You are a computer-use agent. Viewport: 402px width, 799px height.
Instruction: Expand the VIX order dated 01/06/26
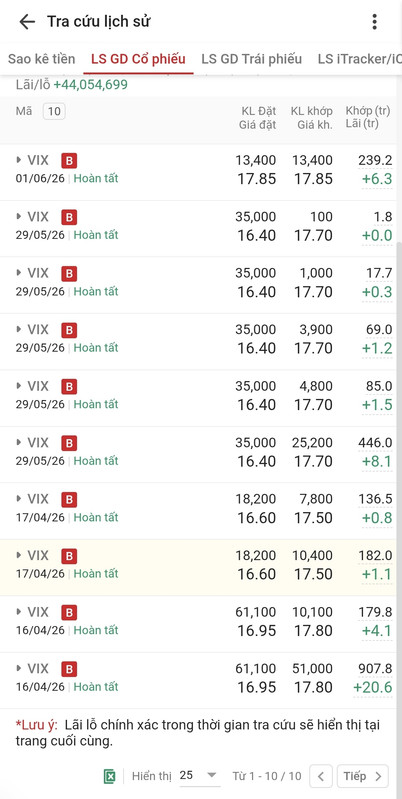tap(19, 161)
